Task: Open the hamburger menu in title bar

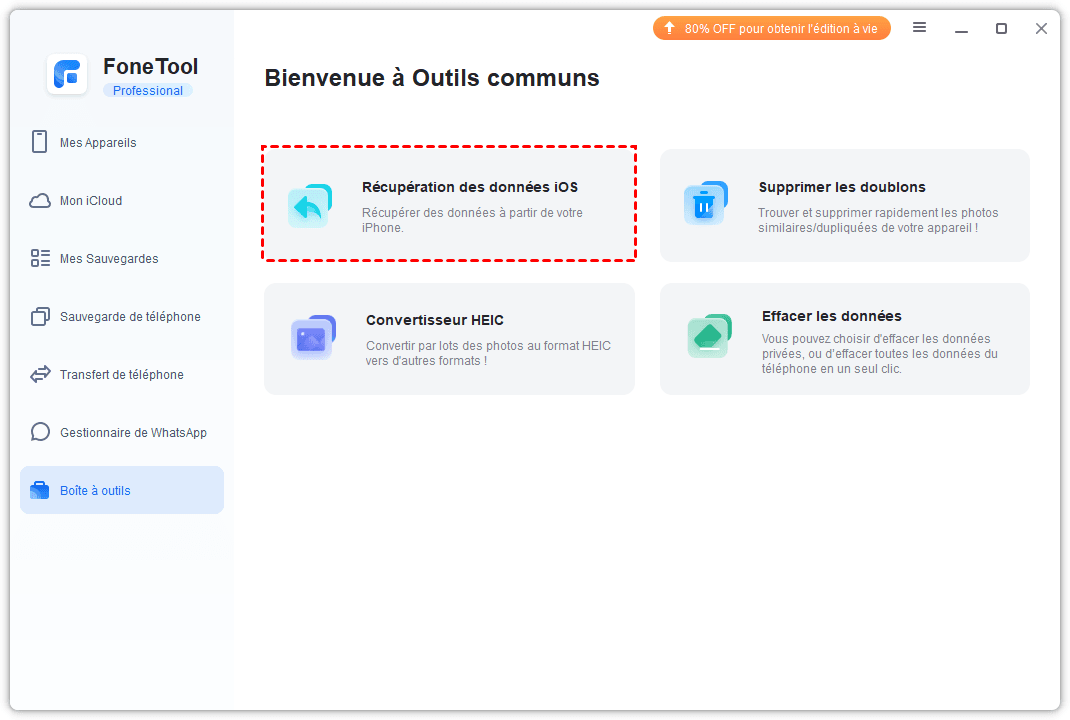Action: click(x=919, y=28)
